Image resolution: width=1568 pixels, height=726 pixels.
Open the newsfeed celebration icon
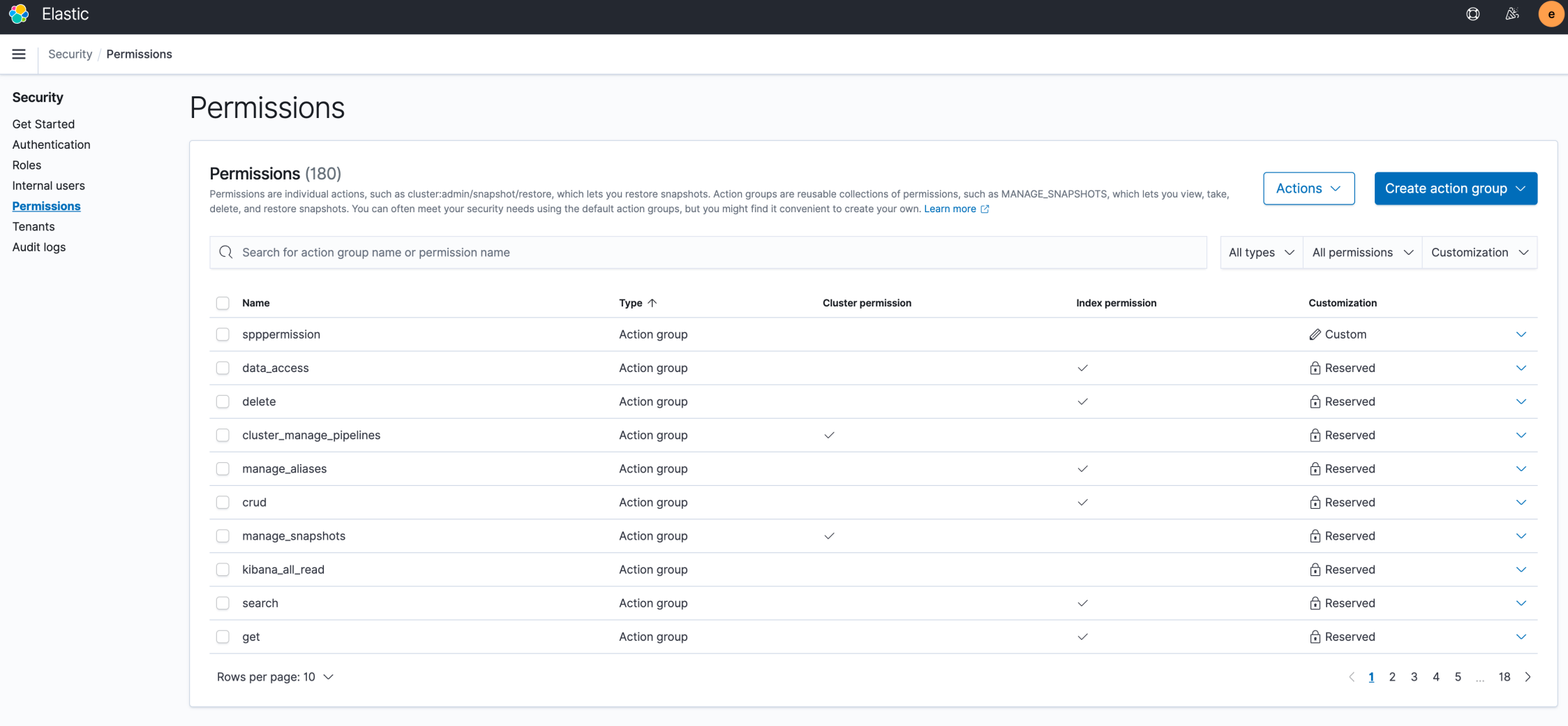click(x=1511, y=14)
